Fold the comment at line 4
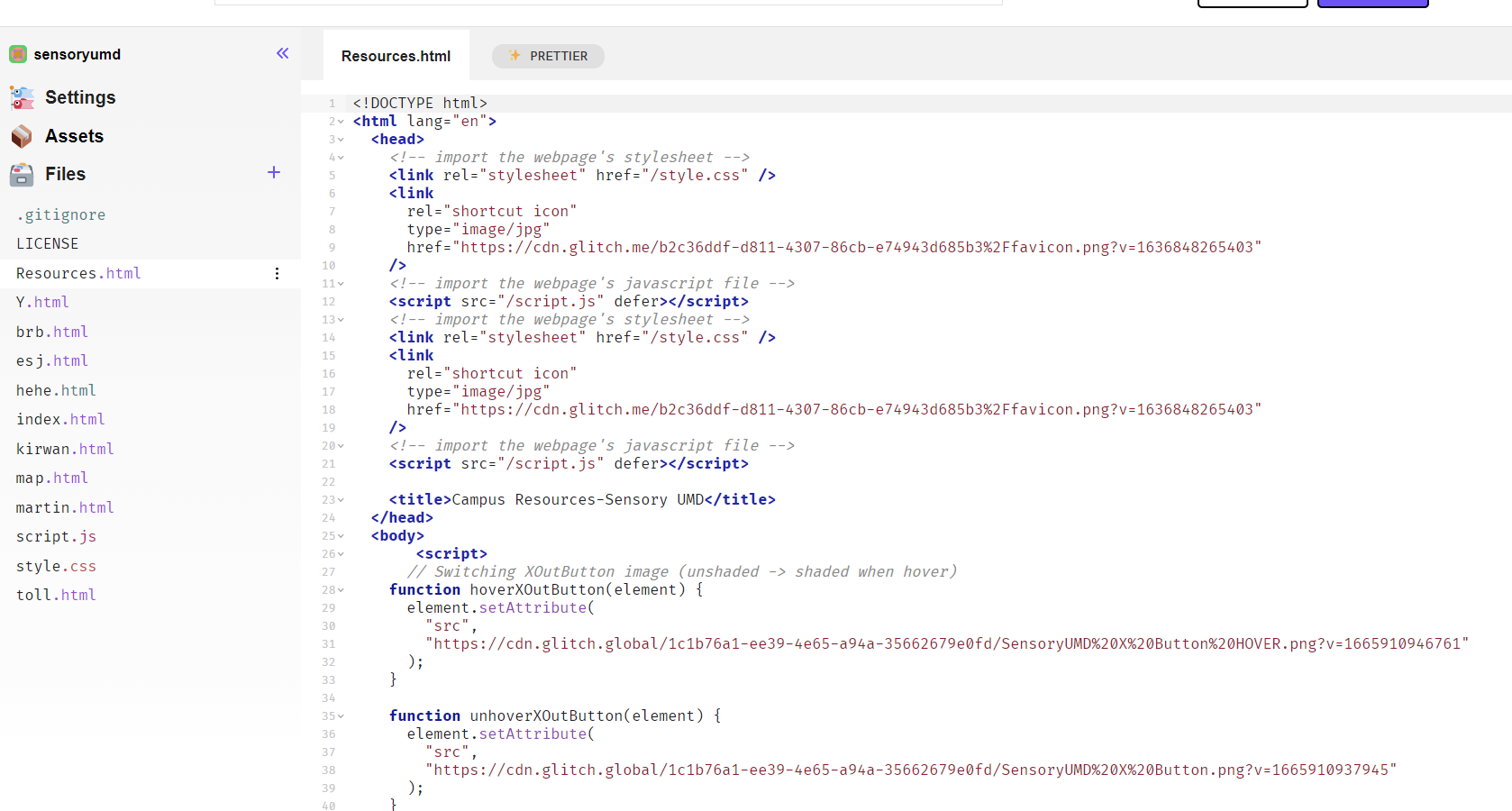This screenshot has width=1512, height=811. click(x=341, y=158)
